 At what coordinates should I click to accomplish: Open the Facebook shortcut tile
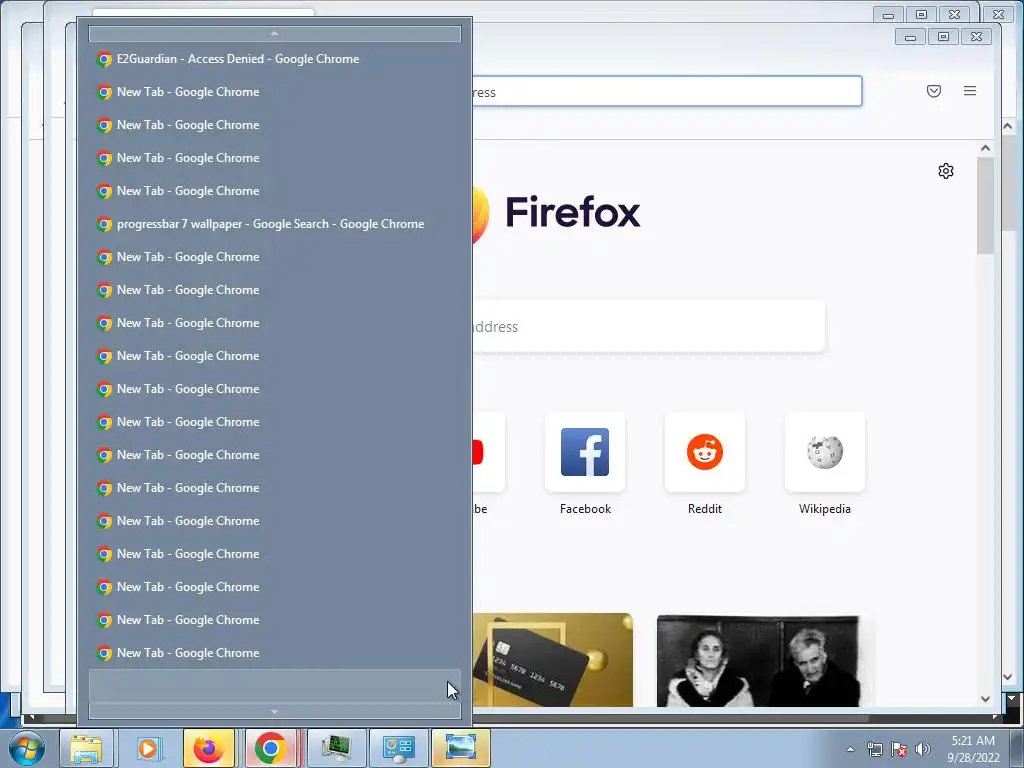pyautogui.click(x=585, y=452)
